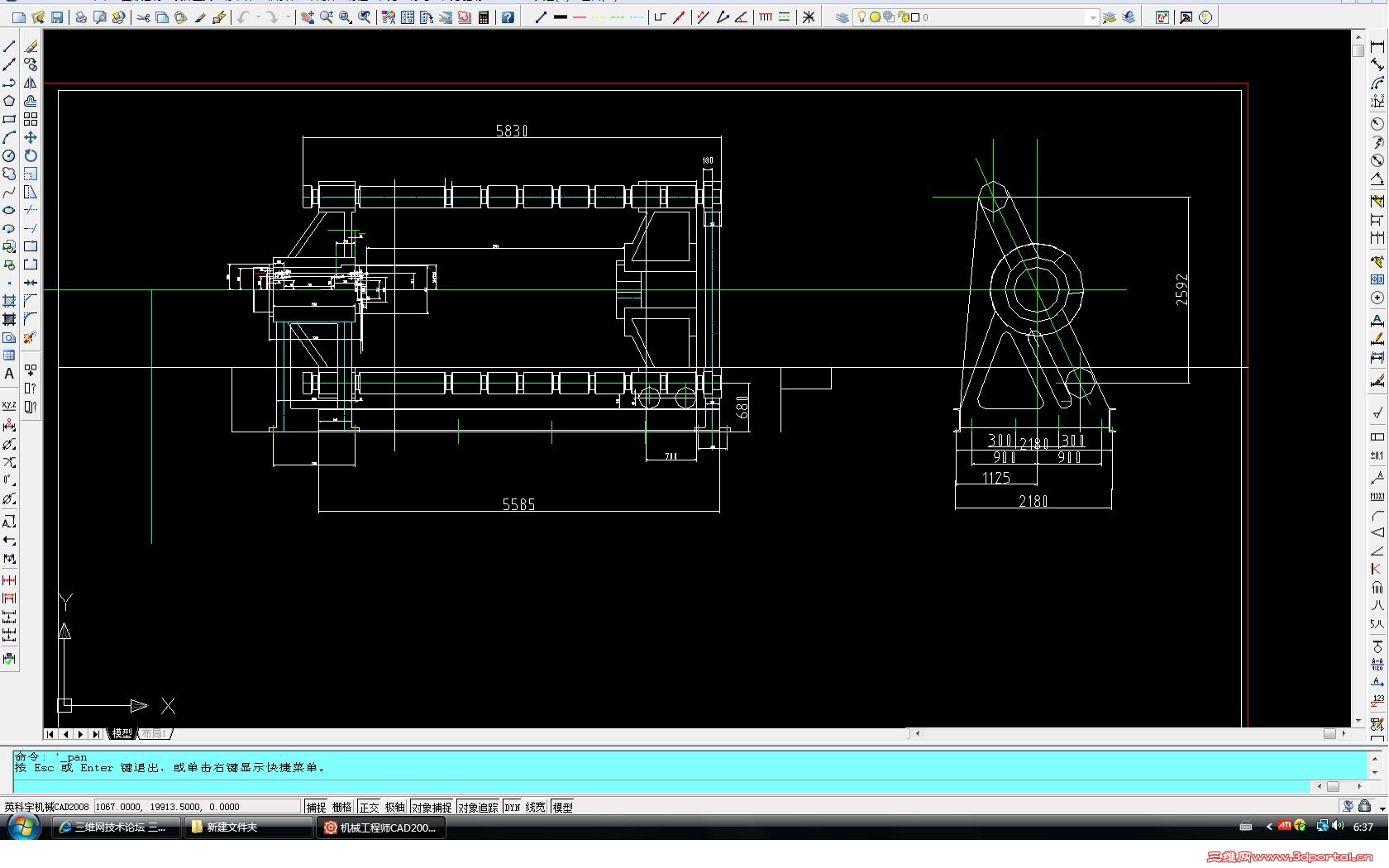This screenshot has width=1389, height=868.
Task: Make object's layer current
Action: [1110, 17]
